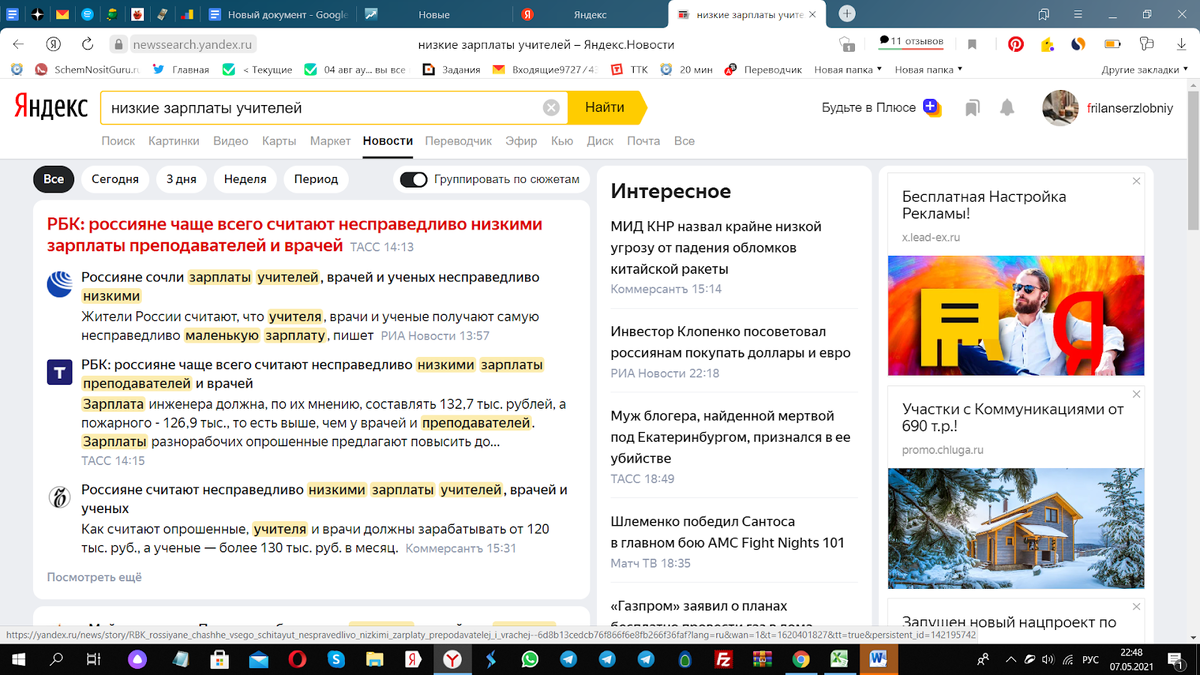The width and height of the screenshot is (1200, 675).
Task: Switch to the Картинки tab
Action: (x=174, y=141)
